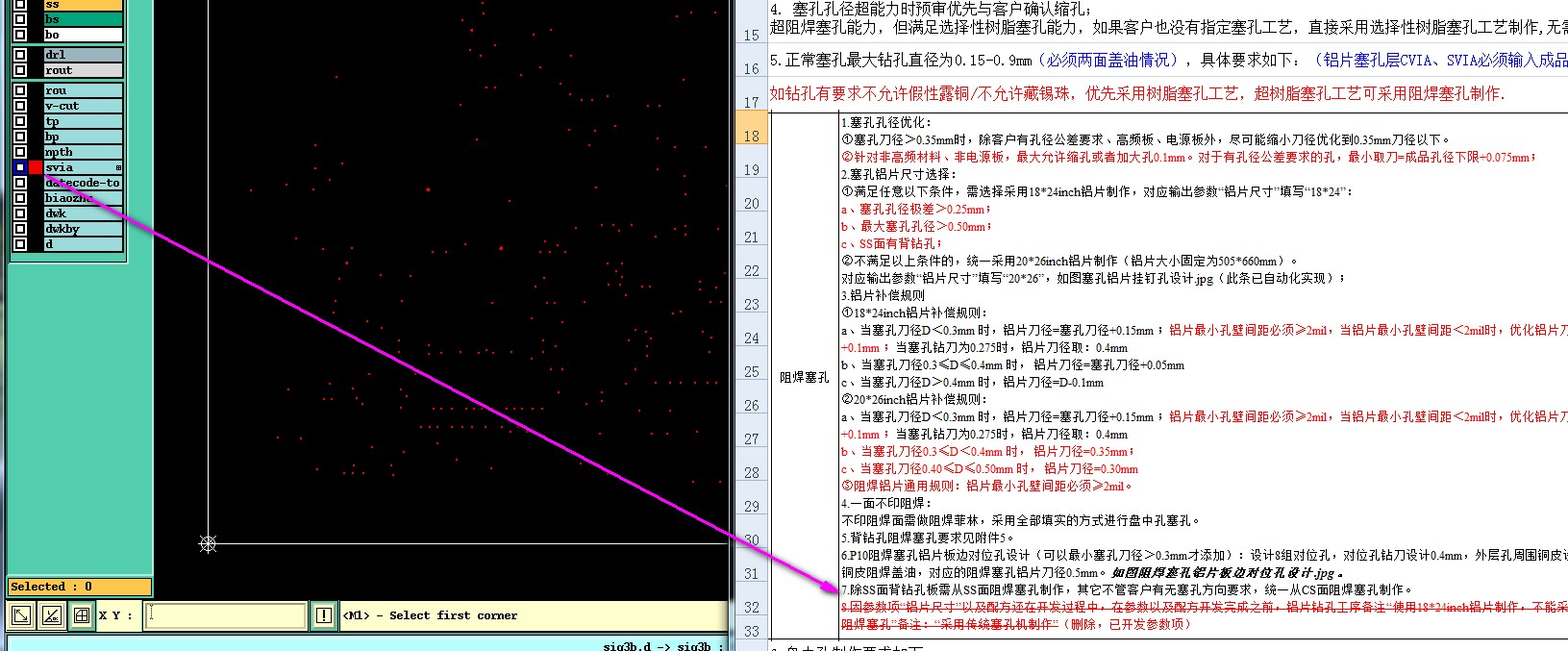Image resolution: width=1568 pixels, height=651 pixels.
Task: Click the '2.塞孔铝片尺寸选择:' line
Action: coord(899,174)
